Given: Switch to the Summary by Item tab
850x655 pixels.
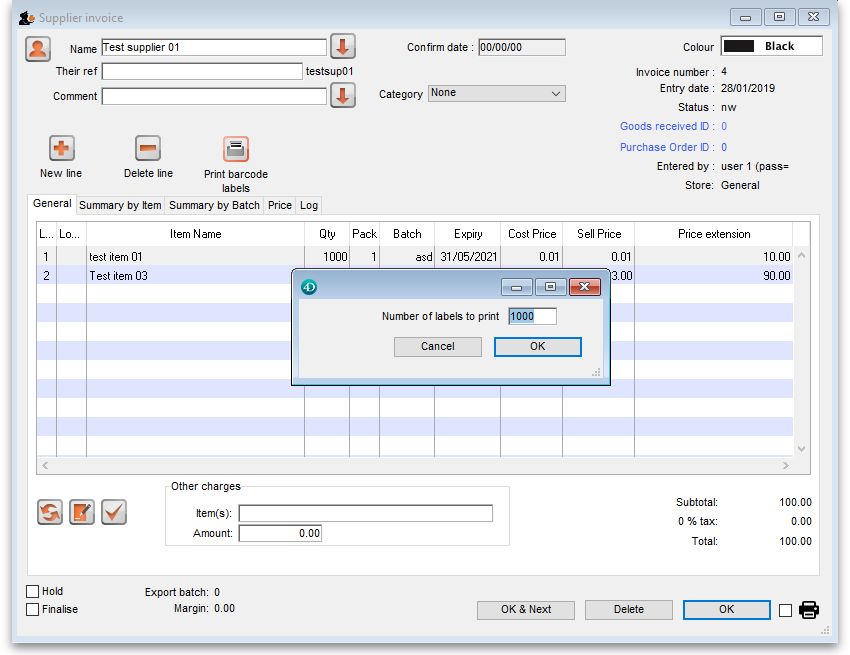Looking at the screenshot, I should pos(120,205).
